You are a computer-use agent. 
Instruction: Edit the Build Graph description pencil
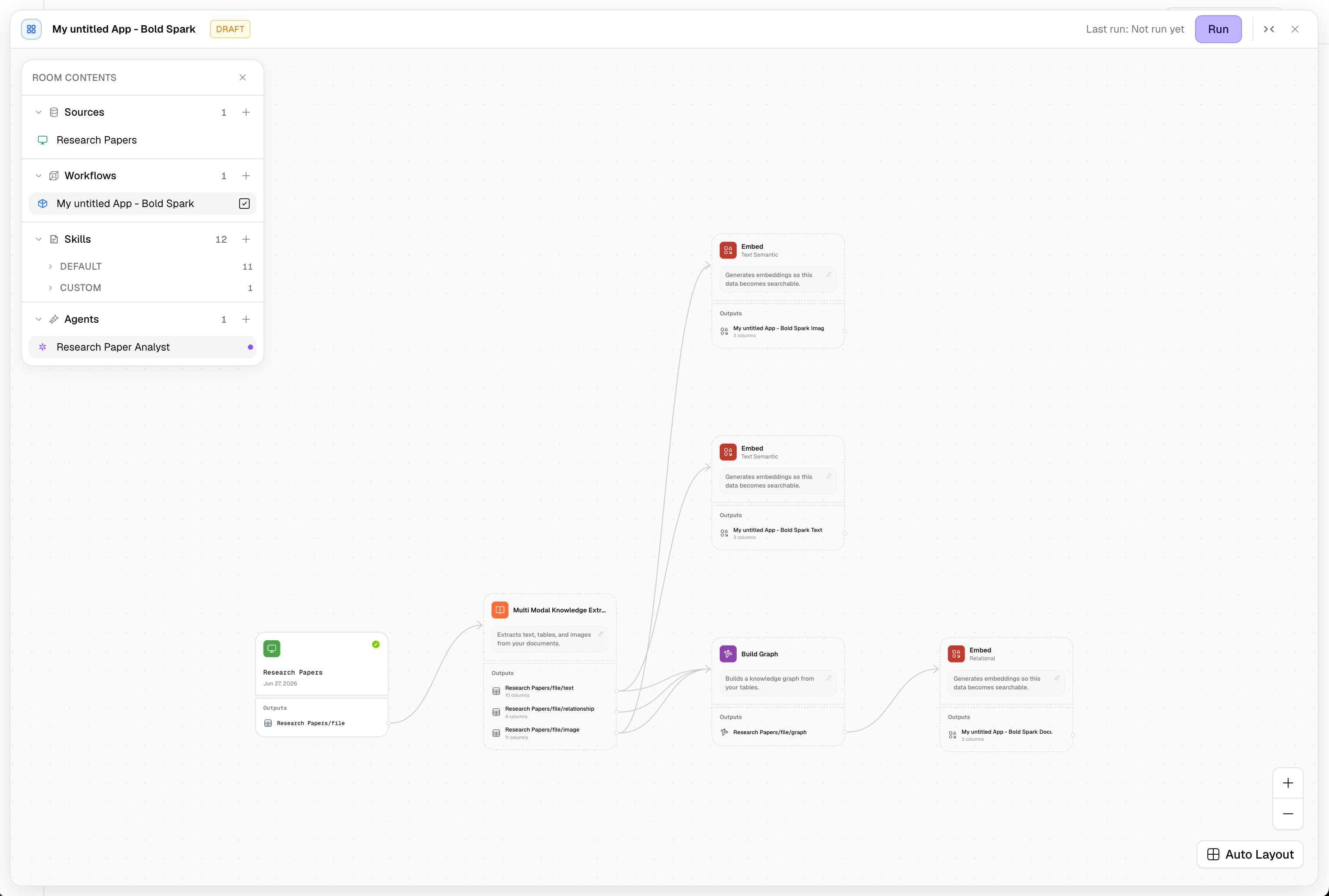coord(828,678)
